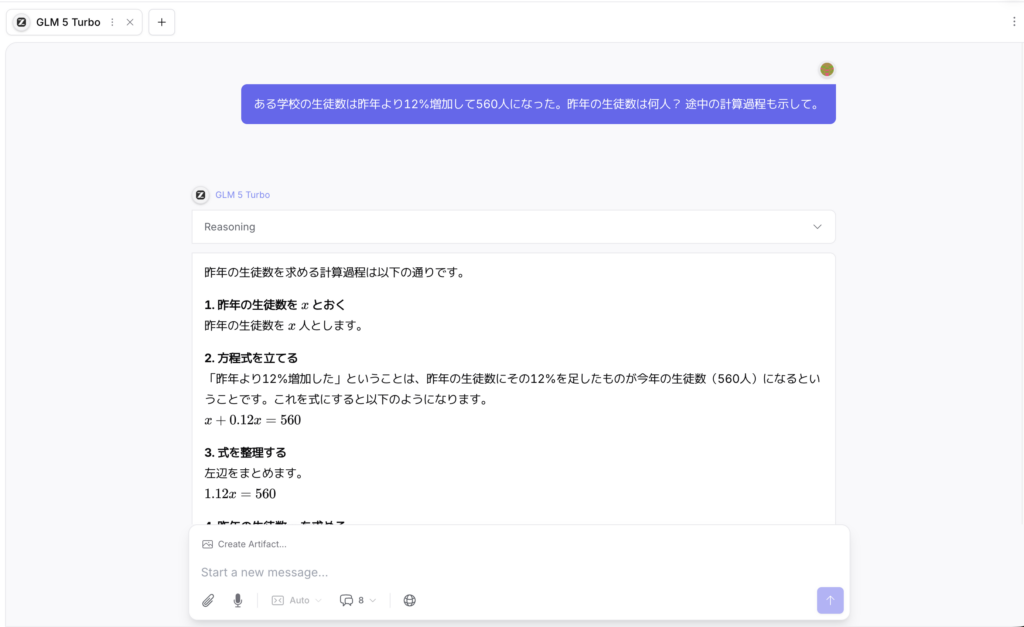Close the GLM 5 Turbo tab
Image resolution: width=1024 pixels, height=627 pixels.
[130, 22]
